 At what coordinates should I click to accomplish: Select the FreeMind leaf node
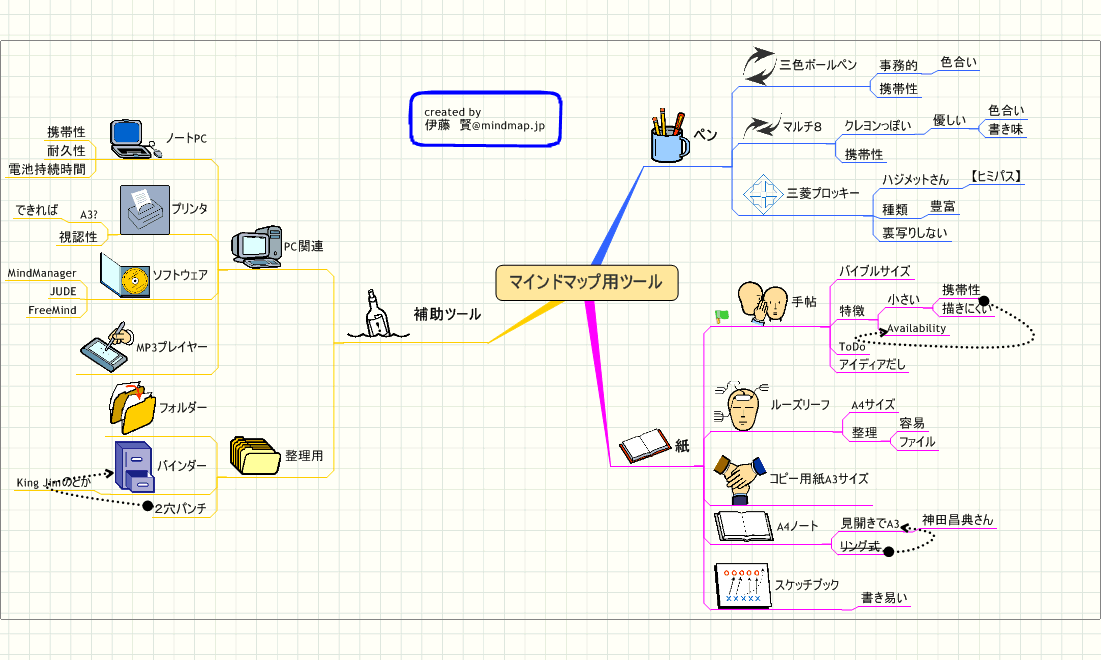click(53, 310)
